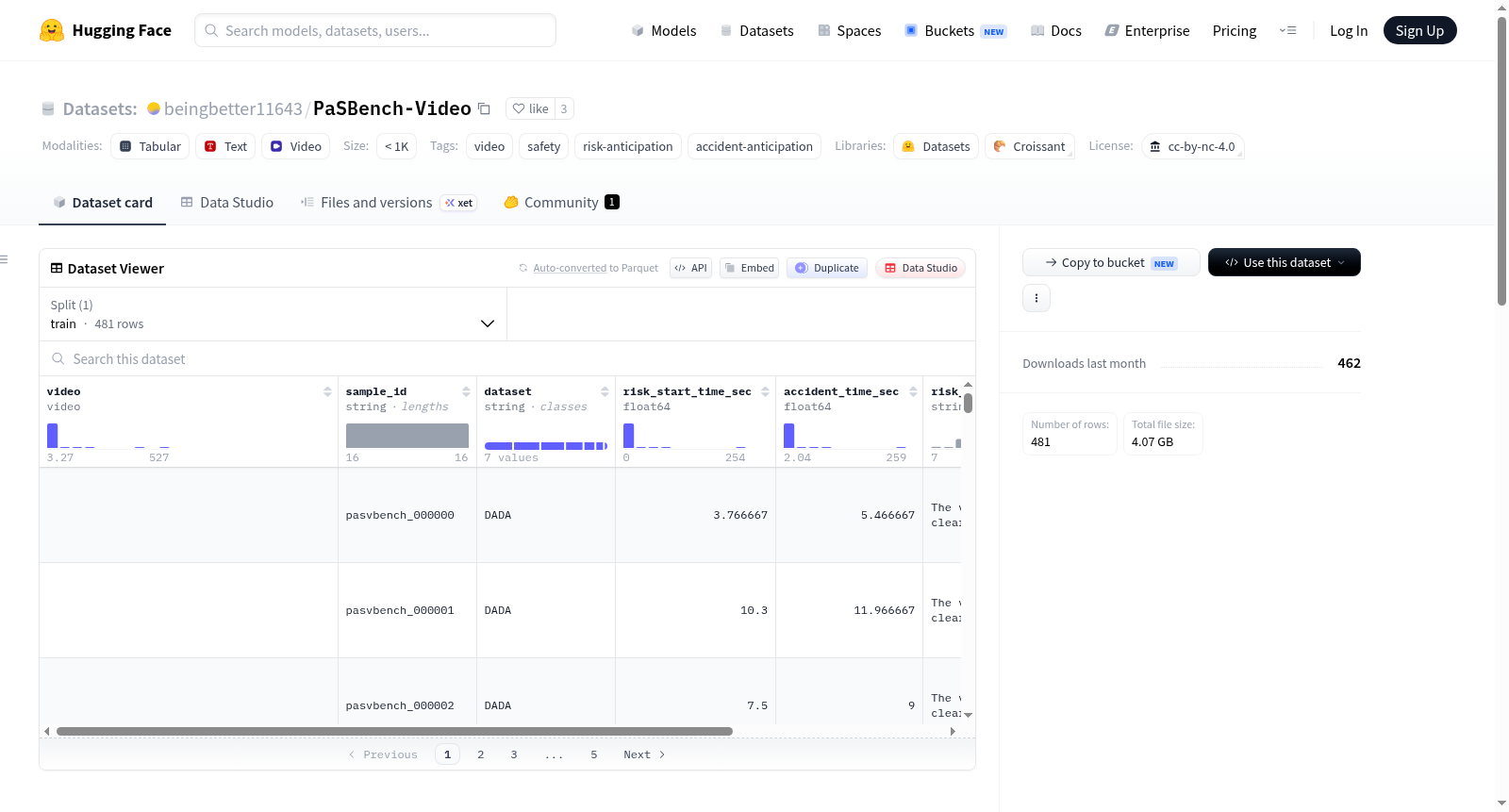This screenshot has height=812, width=1509.
Task: Open the collapsed left sidebar menu icon
Action: click(5, 259)
